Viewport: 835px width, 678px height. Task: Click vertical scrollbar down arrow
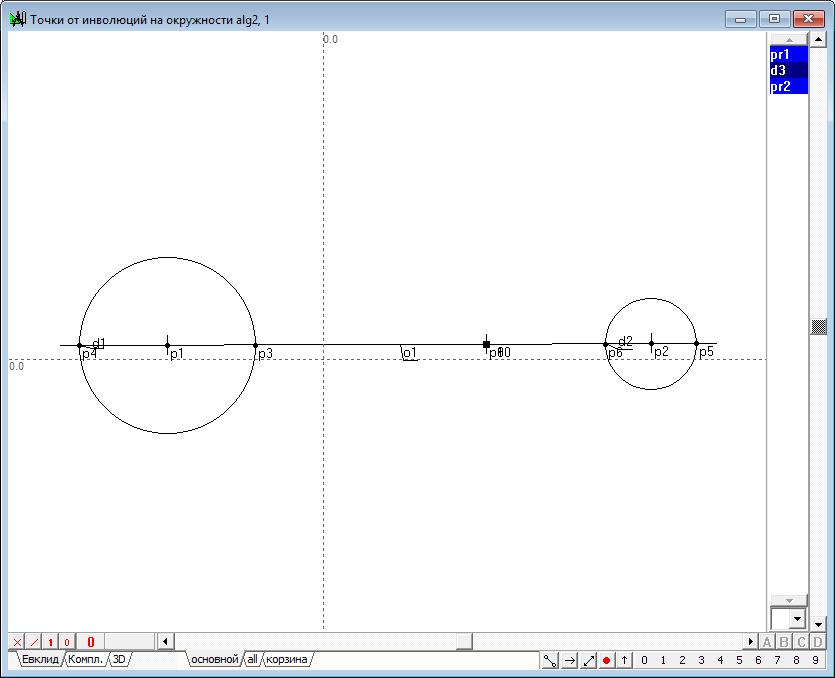818,624
